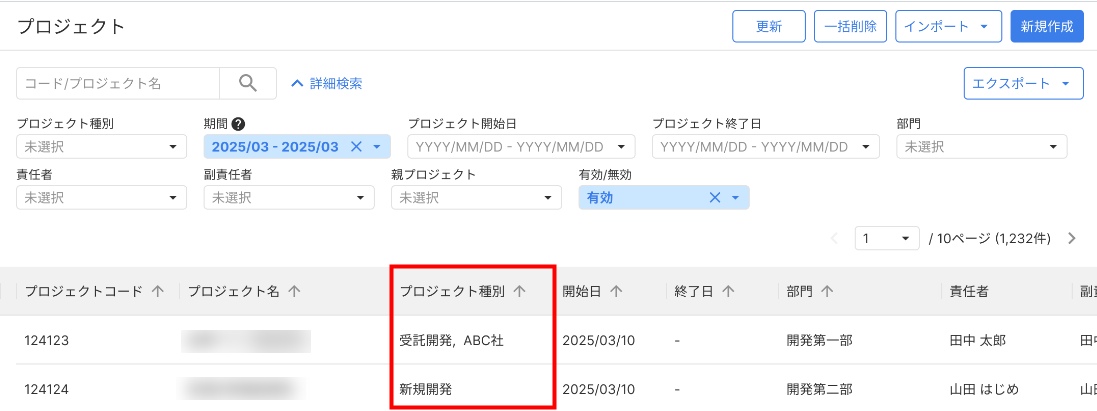This screenshot has width=1097, height=411.
Task: Sort by プロジェクト名 column arrow
Action: tap(294, 291)
